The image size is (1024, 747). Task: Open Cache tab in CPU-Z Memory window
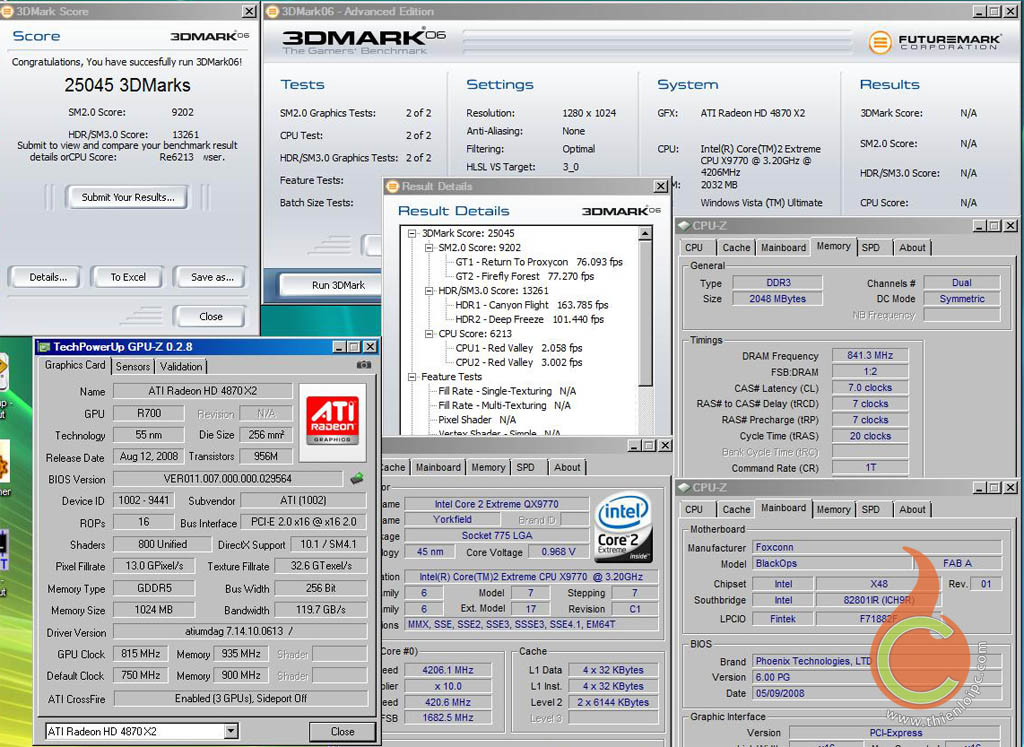(x=736, y=247)
